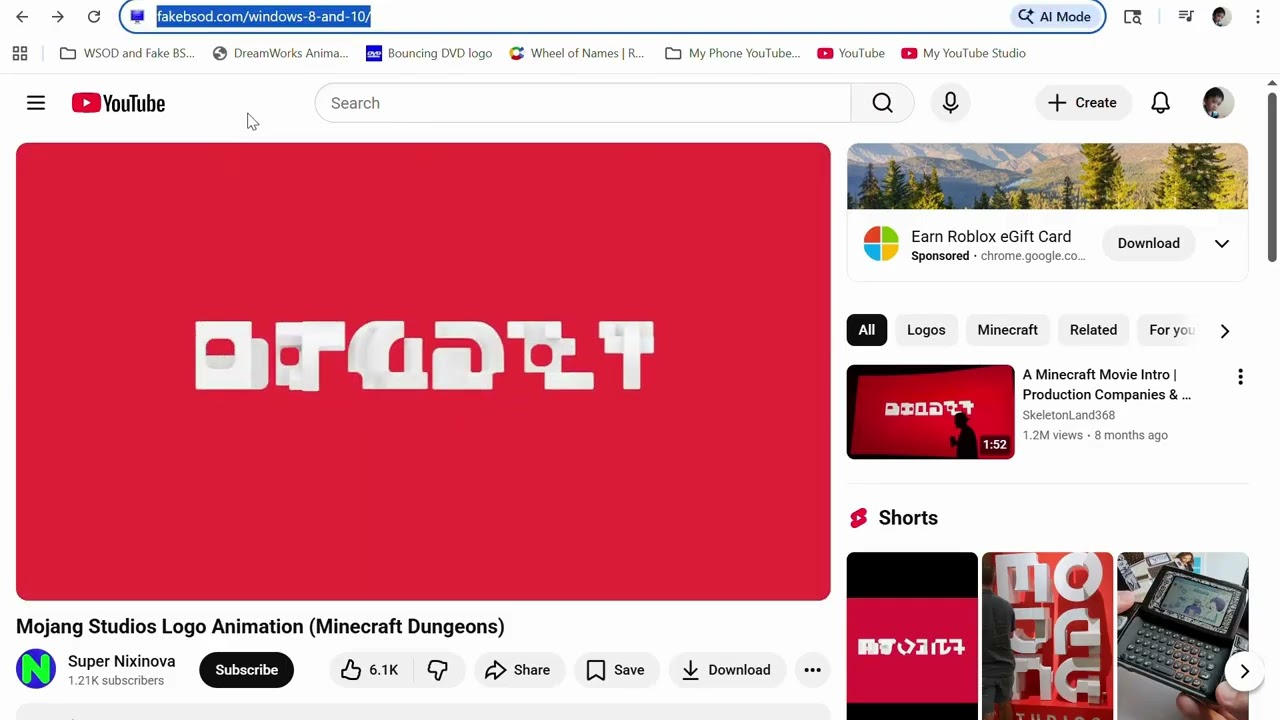
Task: Open the YouTube account avatar menu
Action: (x=1218, y=103)
